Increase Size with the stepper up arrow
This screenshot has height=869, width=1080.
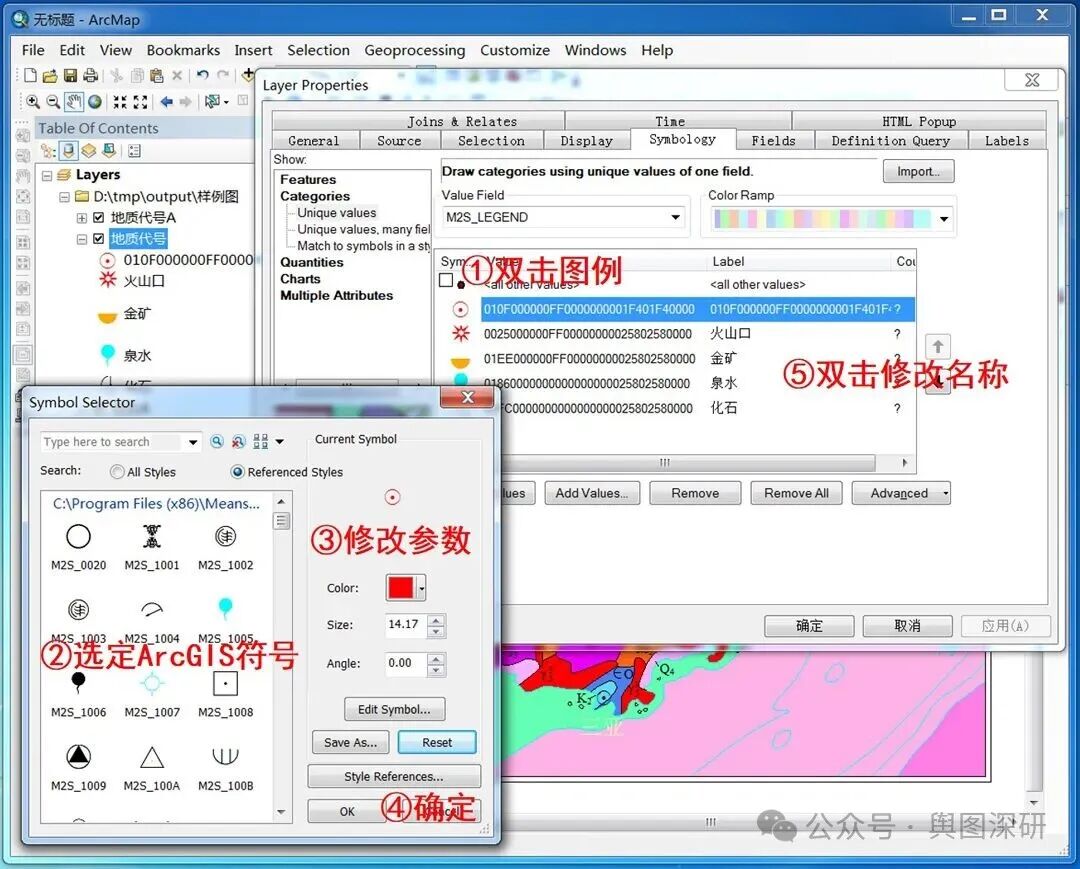(x=436, y=619)
